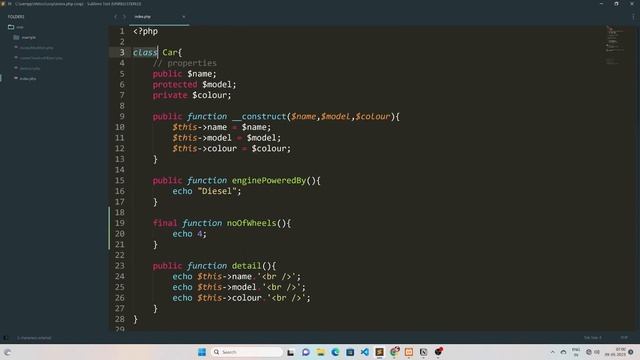Screen dimensions: 640x360
Task: Open the grey app icon right of XAMPP
Action: click(x=423, y=352)
